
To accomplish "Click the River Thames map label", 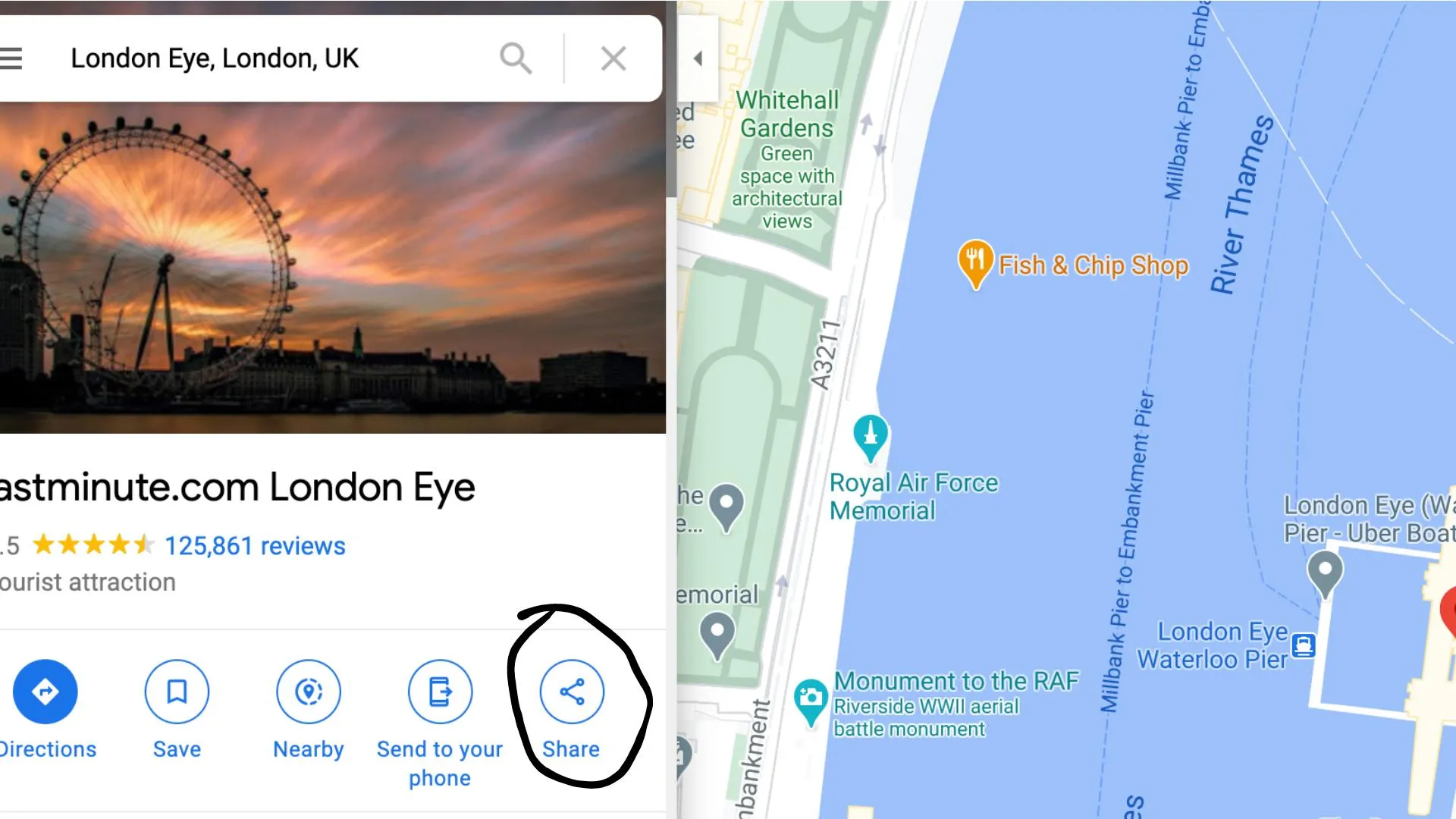I will click(1242, 205).
